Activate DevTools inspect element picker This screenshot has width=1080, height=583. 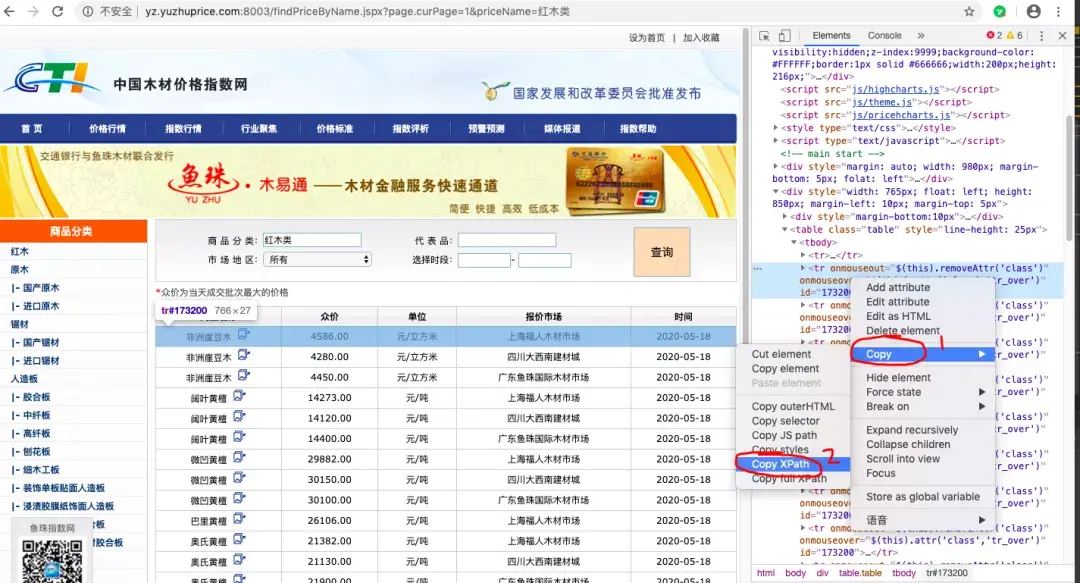point(764,36)
